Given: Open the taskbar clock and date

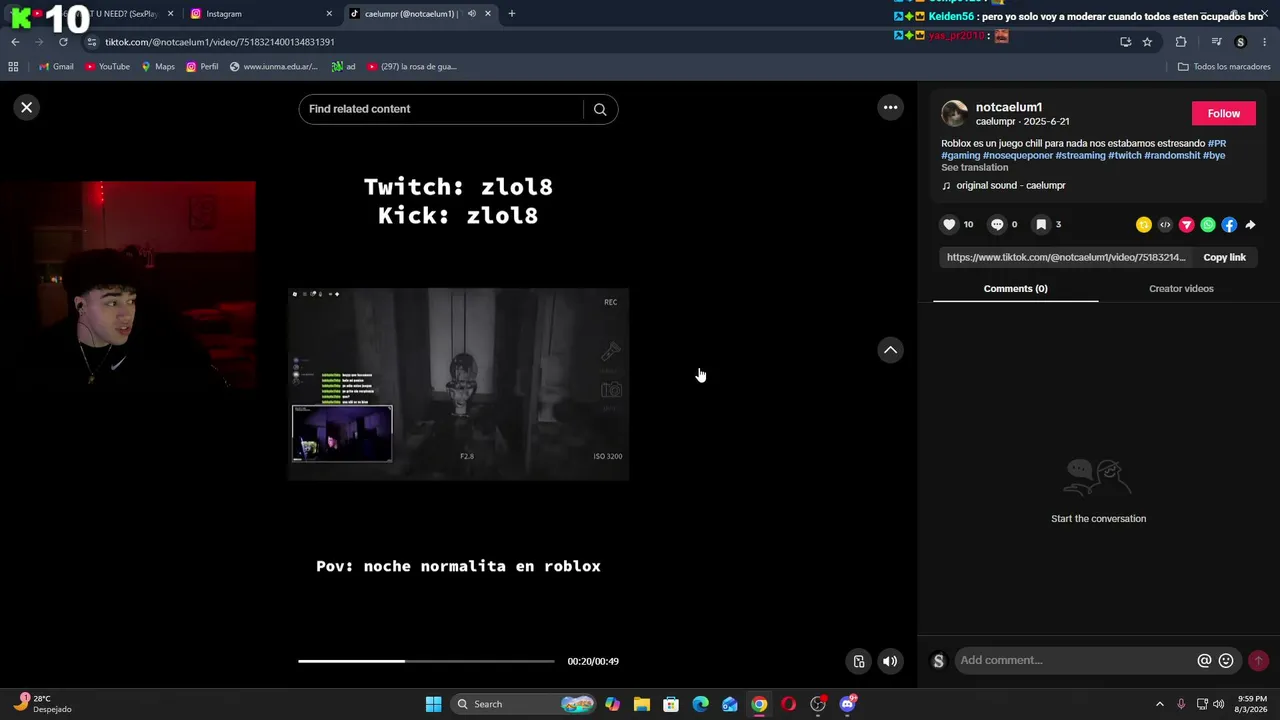Looking at the screenshot, I should [1252, 704].
